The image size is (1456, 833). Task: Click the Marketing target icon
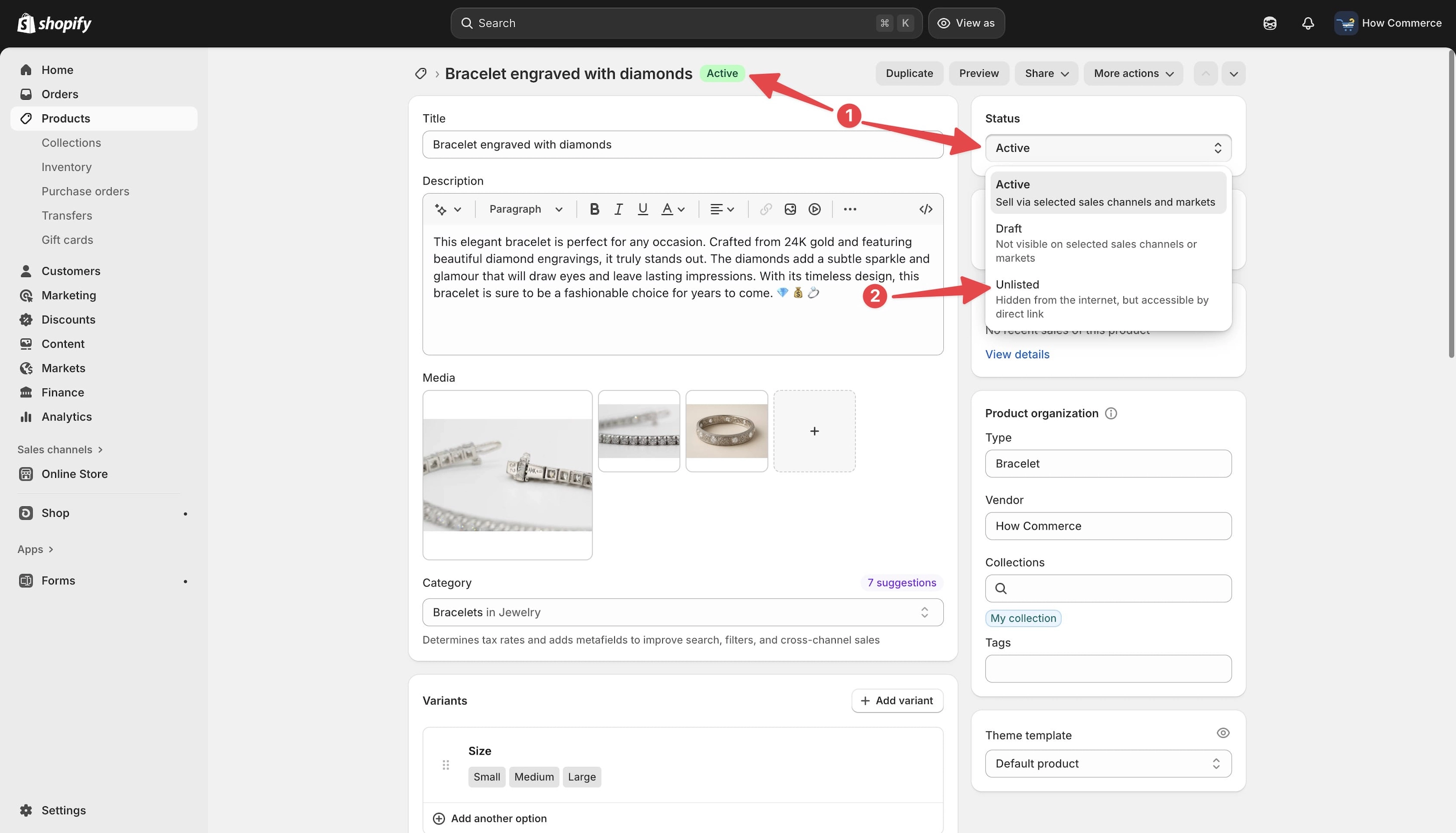pyautogui.click(x=26, y=295)
